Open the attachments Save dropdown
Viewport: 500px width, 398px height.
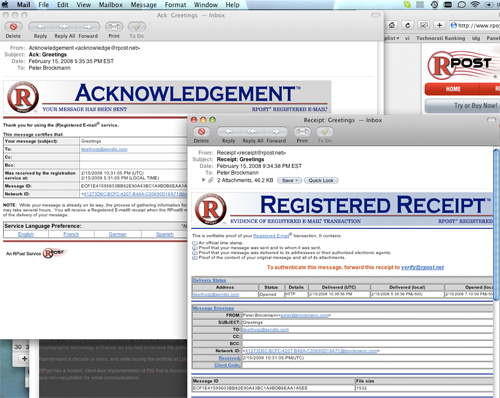pos(289,180)
